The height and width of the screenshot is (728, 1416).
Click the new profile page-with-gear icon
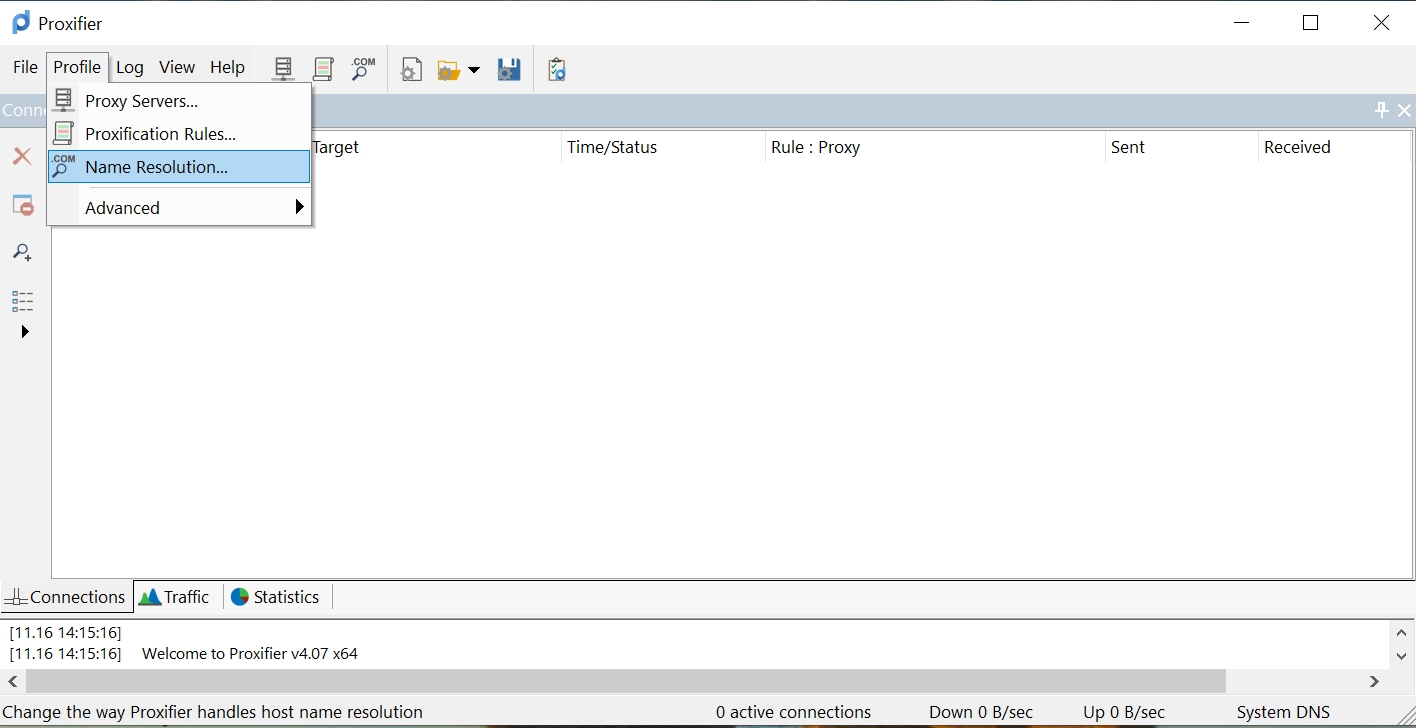pos(411,70)
